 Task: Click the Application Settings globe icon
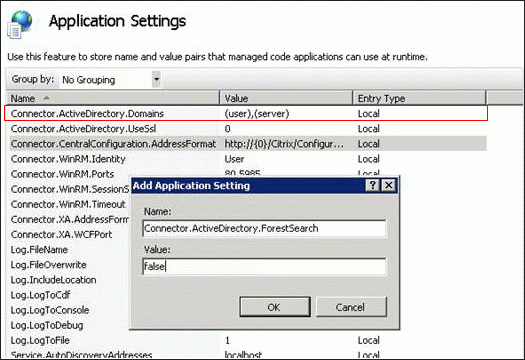[20, 24]
